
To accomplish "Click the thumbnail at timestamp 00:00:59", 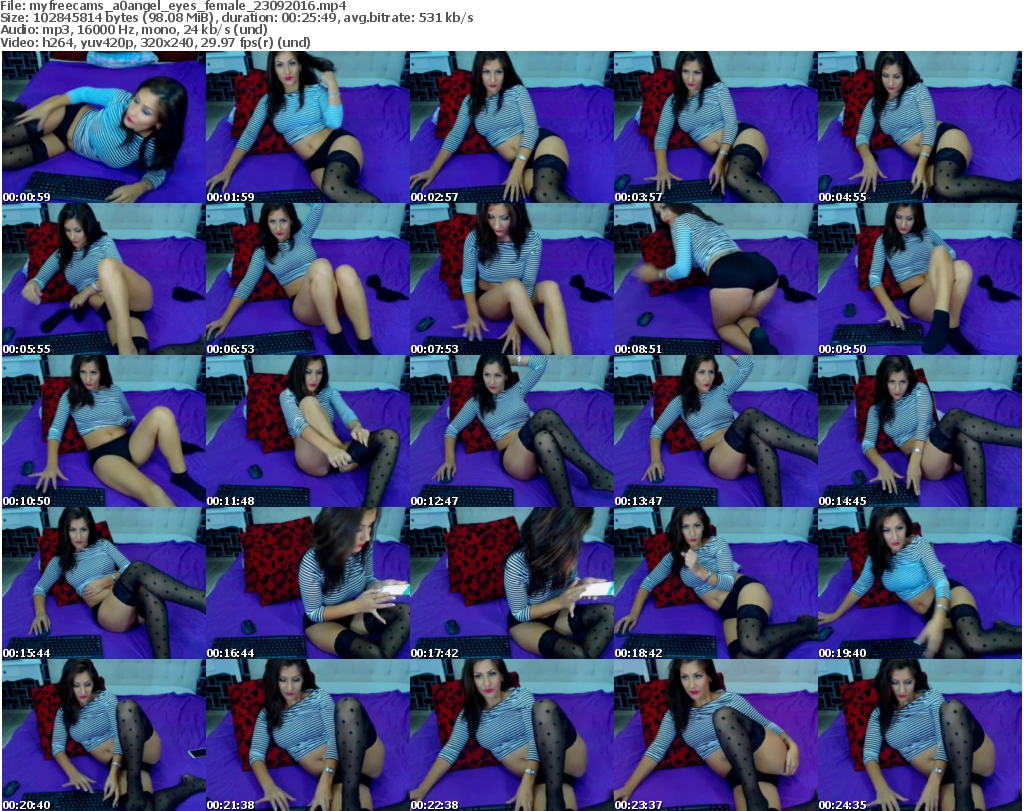I will click(x=103, y=128).
